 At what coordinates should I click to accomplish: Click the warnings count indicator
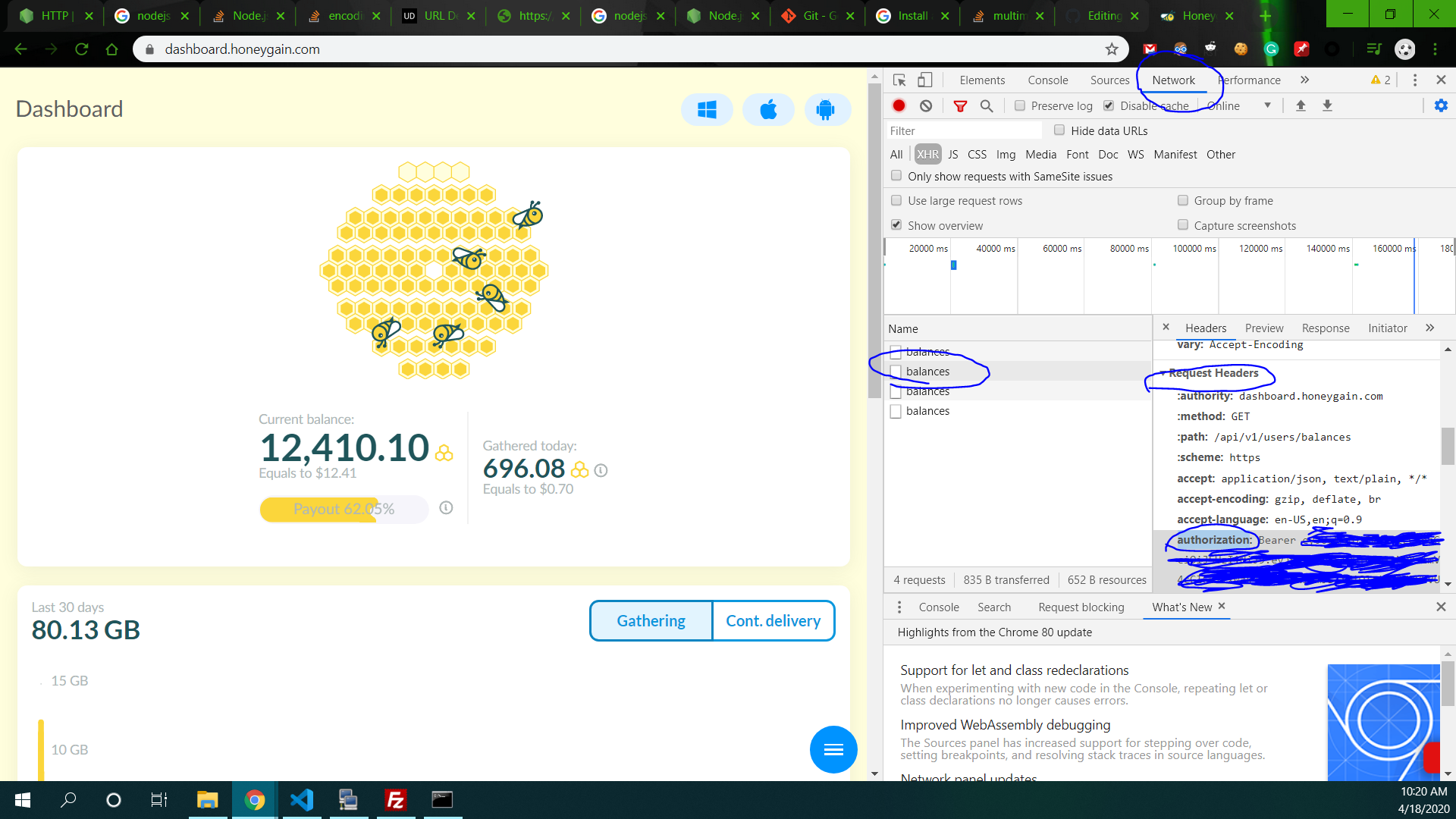1380,80
